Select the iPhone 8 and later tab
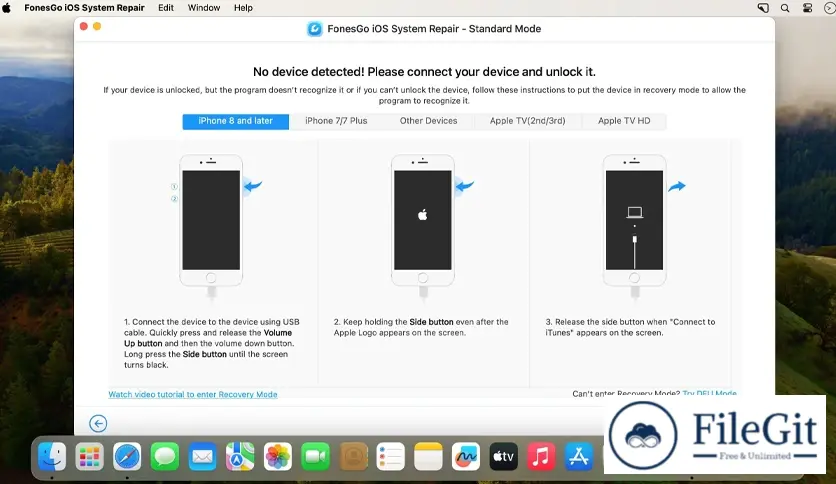 [236, 121]
